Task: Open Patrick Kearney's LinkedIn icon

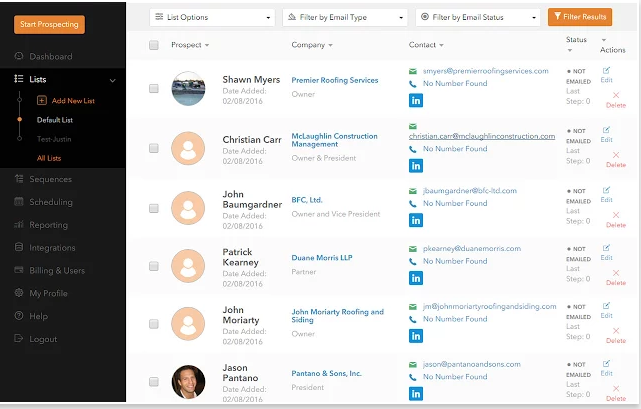Action: 416,278
